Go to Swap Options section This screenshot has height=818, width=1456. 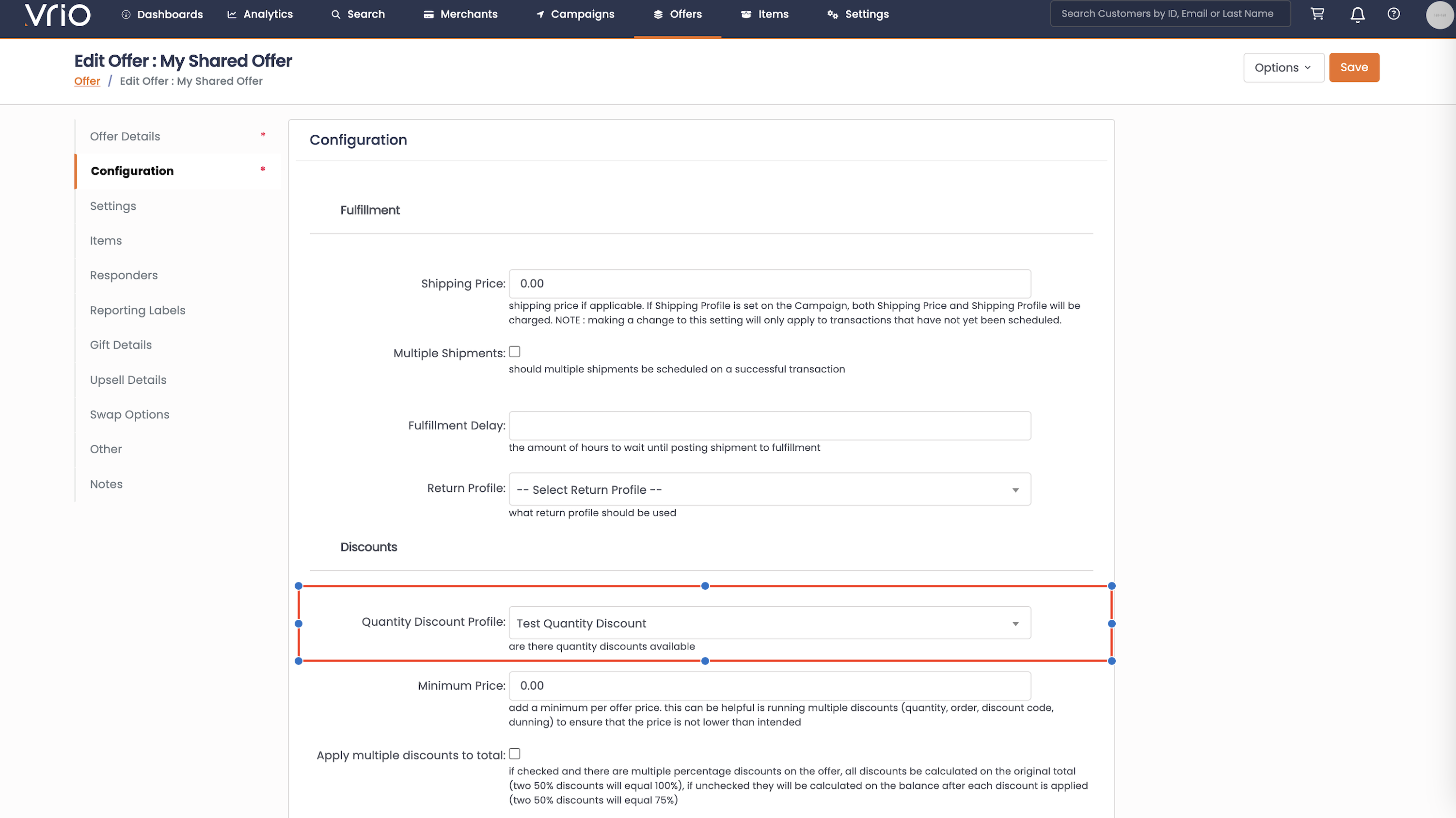click(179, 414)
